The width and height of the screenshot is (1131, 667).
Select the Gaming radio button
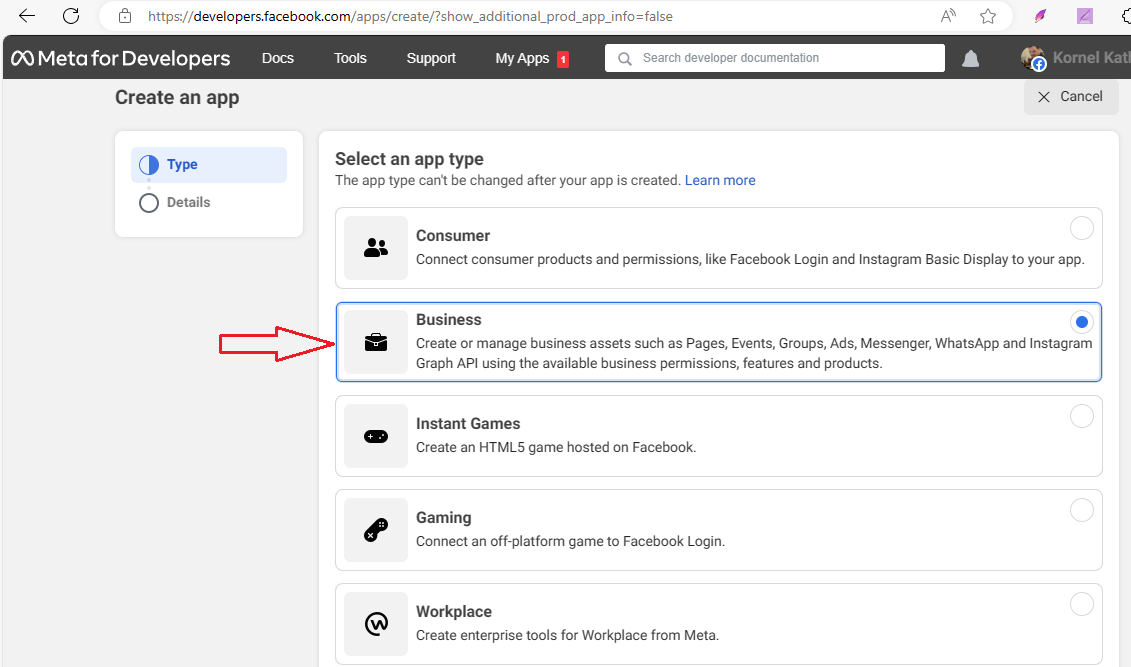pyautogui.click(x=1081, y=511)
